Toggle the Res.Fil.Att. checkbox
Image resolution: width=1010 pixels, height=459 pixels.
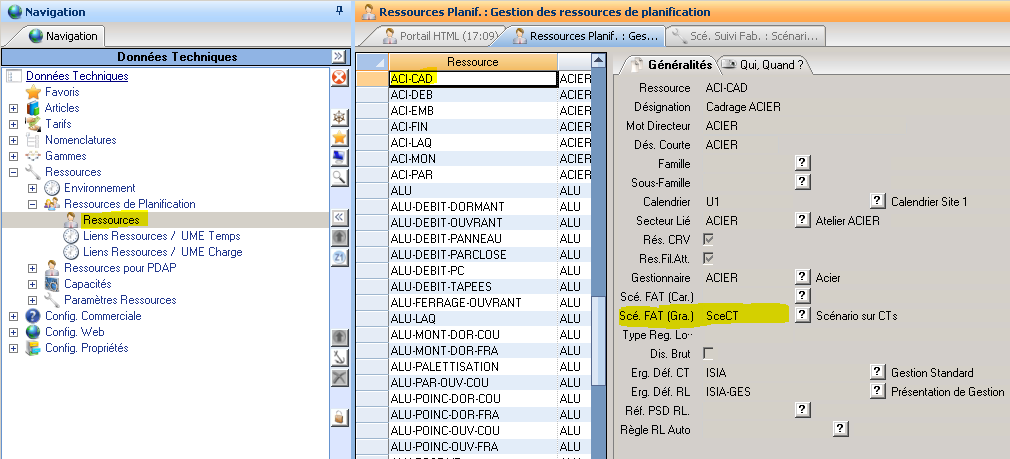coord(708,258)
